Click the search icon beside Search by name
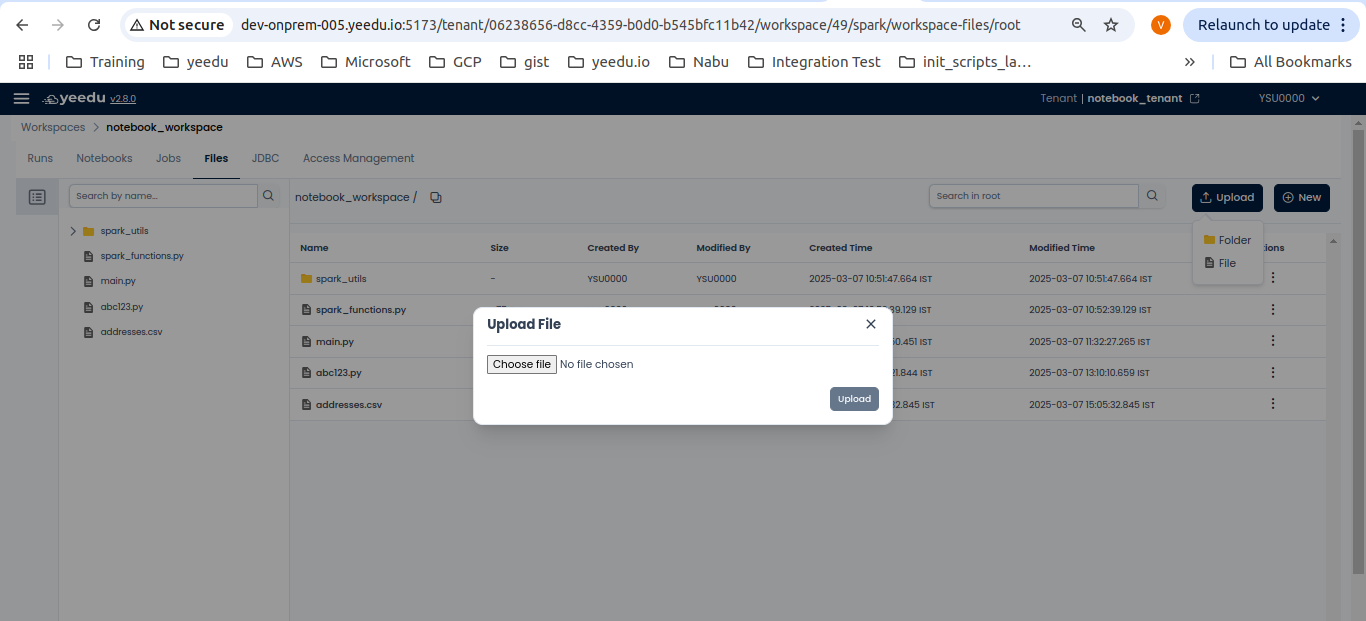 [269, 196]
